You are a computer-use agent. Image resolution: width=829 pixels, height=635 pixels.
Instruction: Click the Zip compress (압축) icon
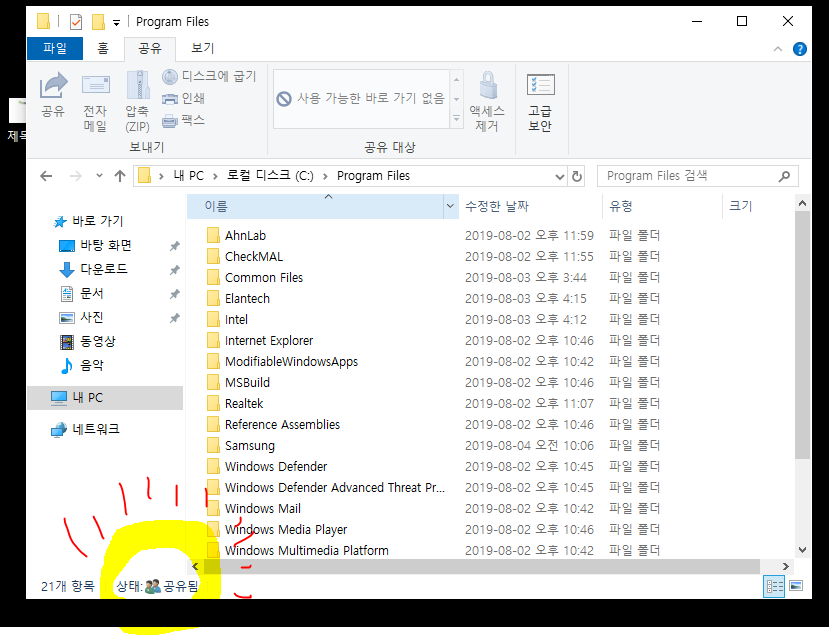tap(137, 103)
